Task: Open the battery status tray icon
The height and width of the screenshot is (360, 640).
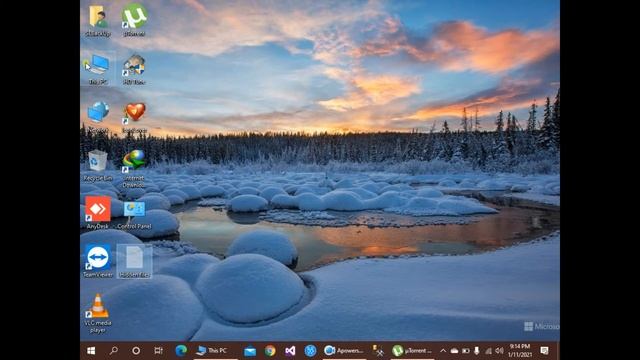Action: pyautogui.click(x=466, y=351)
